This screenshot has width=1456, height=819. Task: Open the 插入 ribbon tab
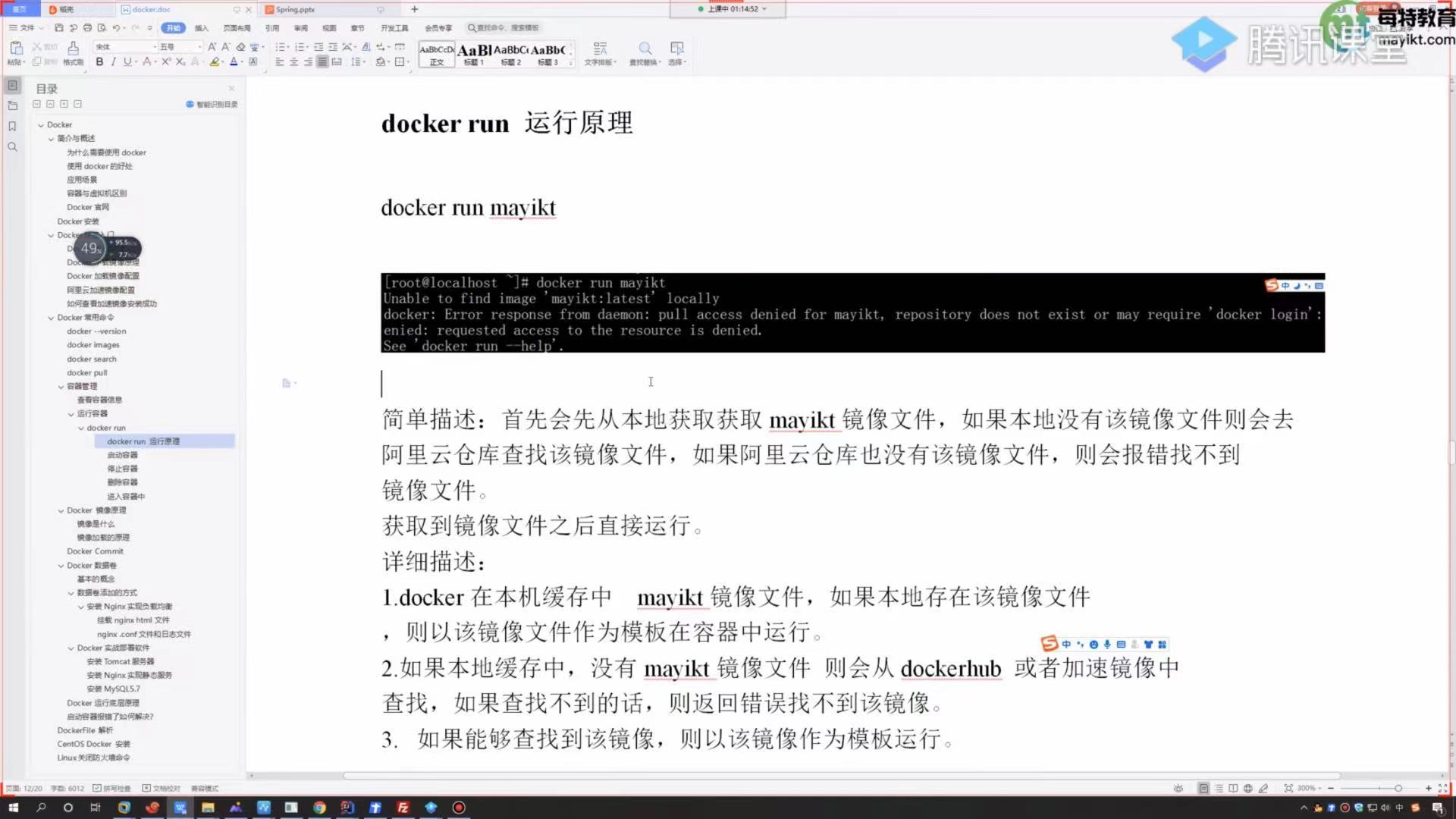coord(201,28)
